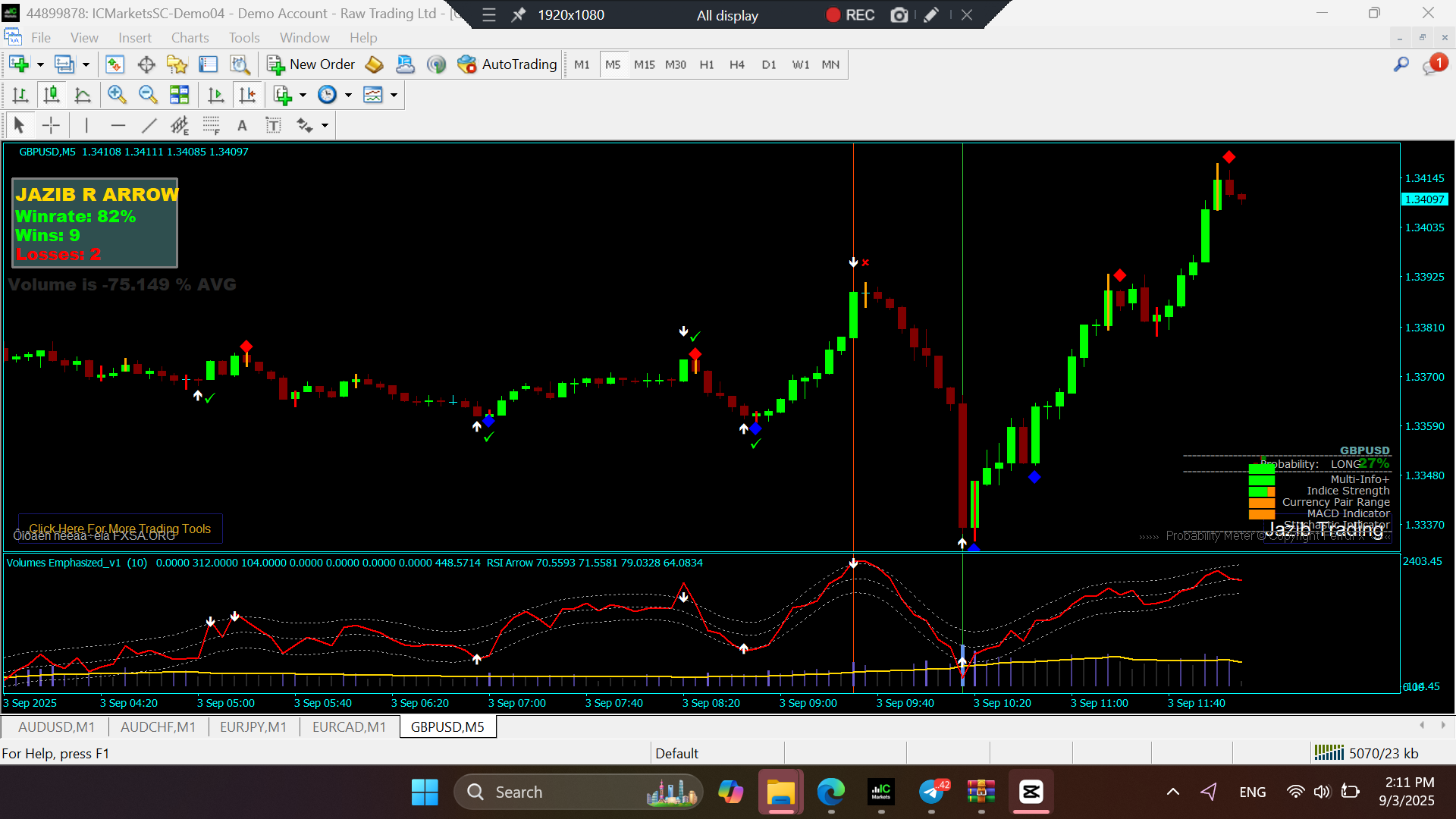Toggle candlestick chart display mode
Viewport: 1456px width, 819px height.
click(x=51, y=94)
